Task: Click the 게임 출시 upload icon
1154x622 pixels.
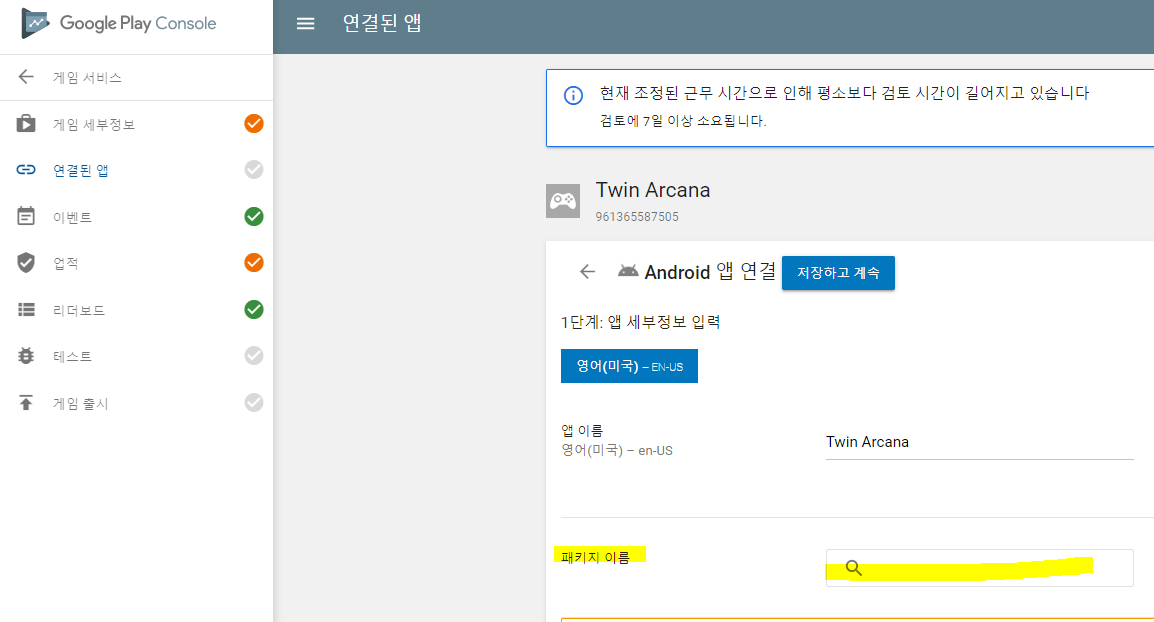Action: coord(26,403)
